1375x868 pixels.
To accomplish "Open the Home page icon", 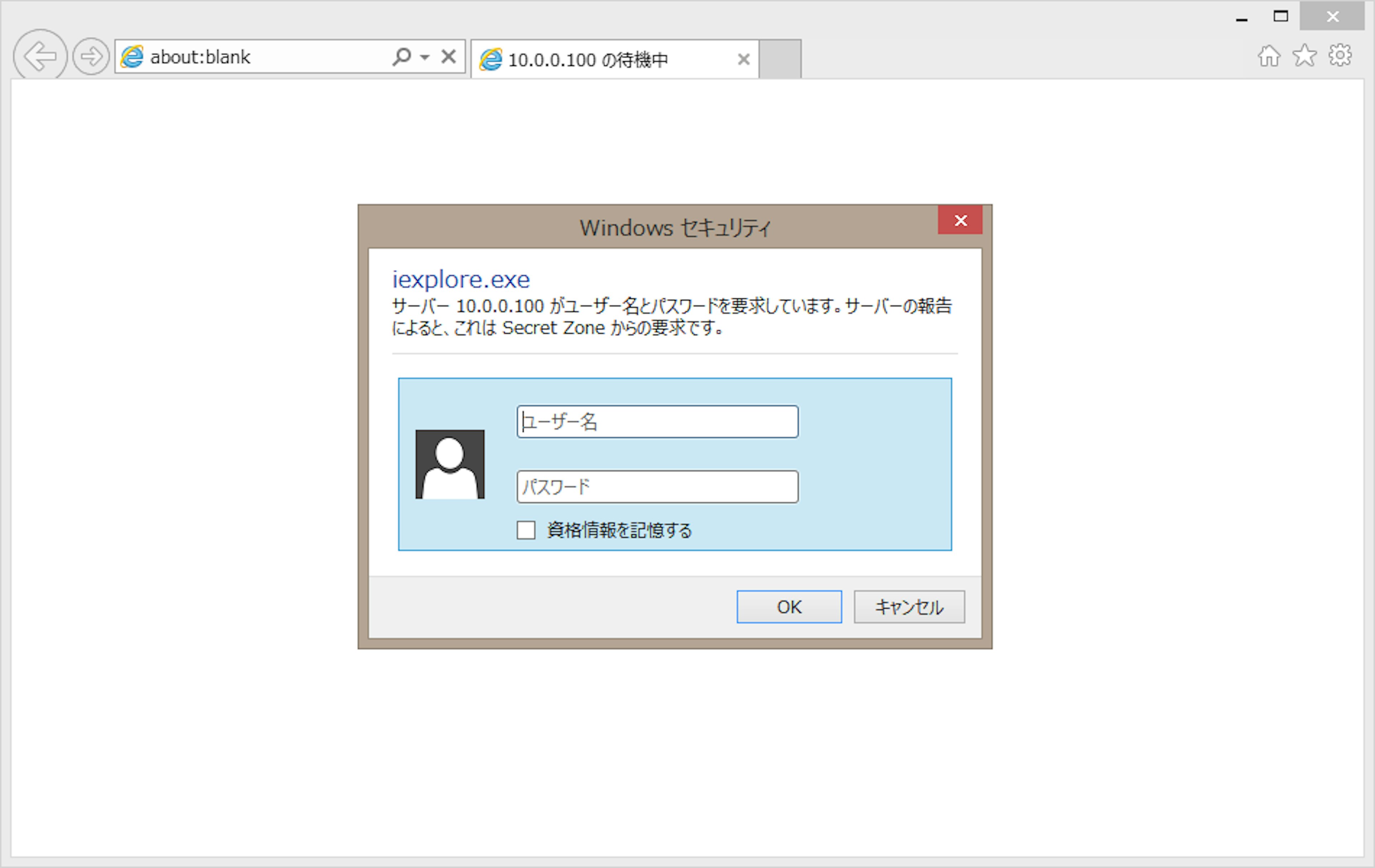I will tap(1269, 56).
